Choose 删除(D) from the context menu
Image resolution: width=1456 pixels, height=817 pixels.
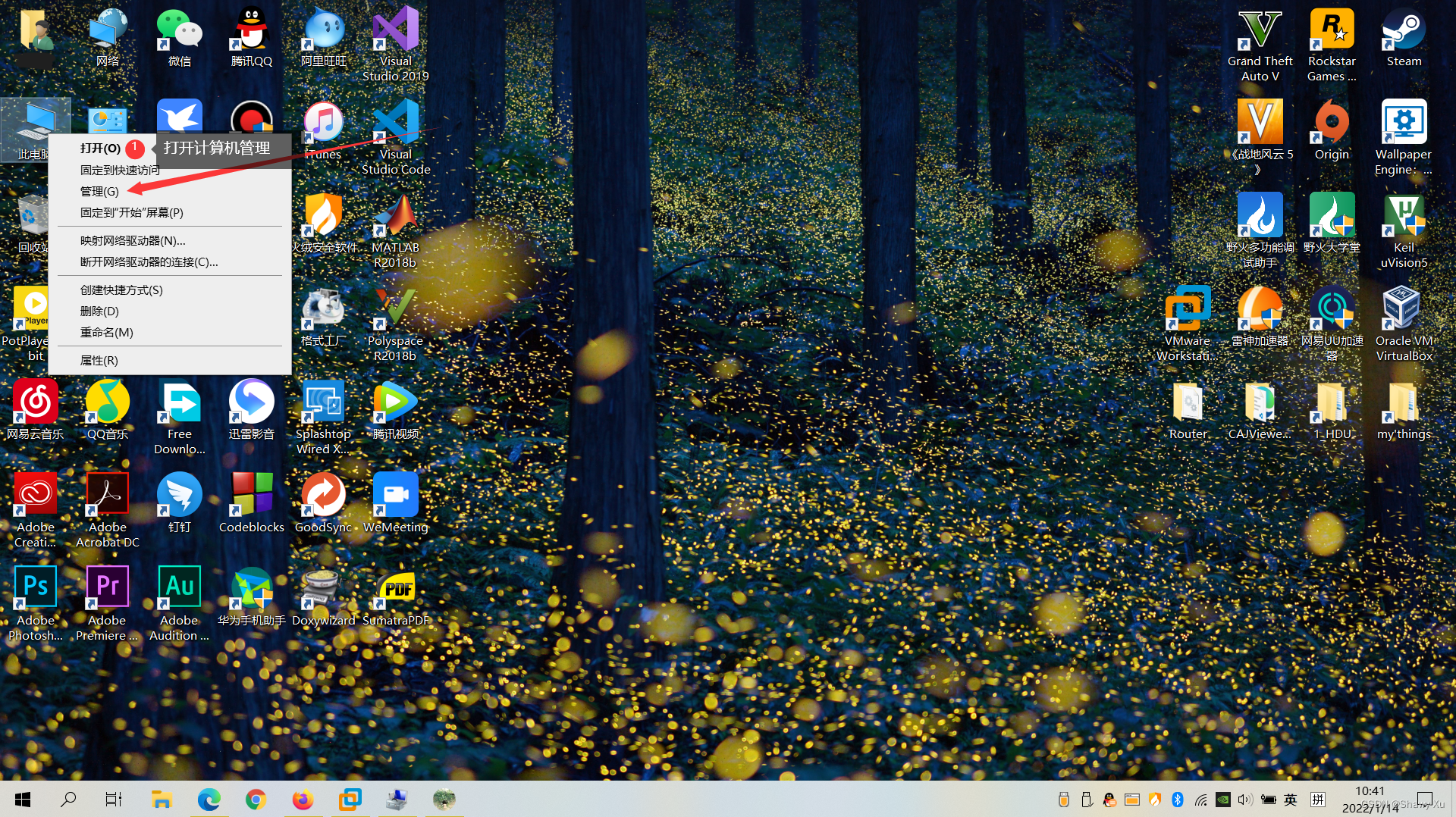[x=99, y=311]
